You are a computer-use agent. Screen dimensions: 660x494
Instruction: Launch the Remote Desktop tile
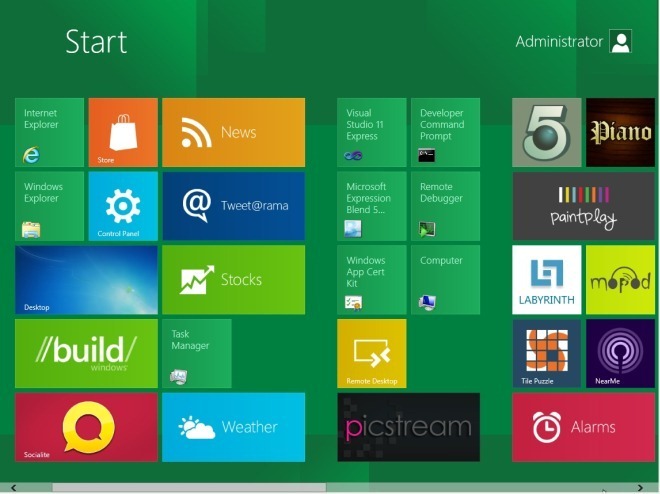372,353
